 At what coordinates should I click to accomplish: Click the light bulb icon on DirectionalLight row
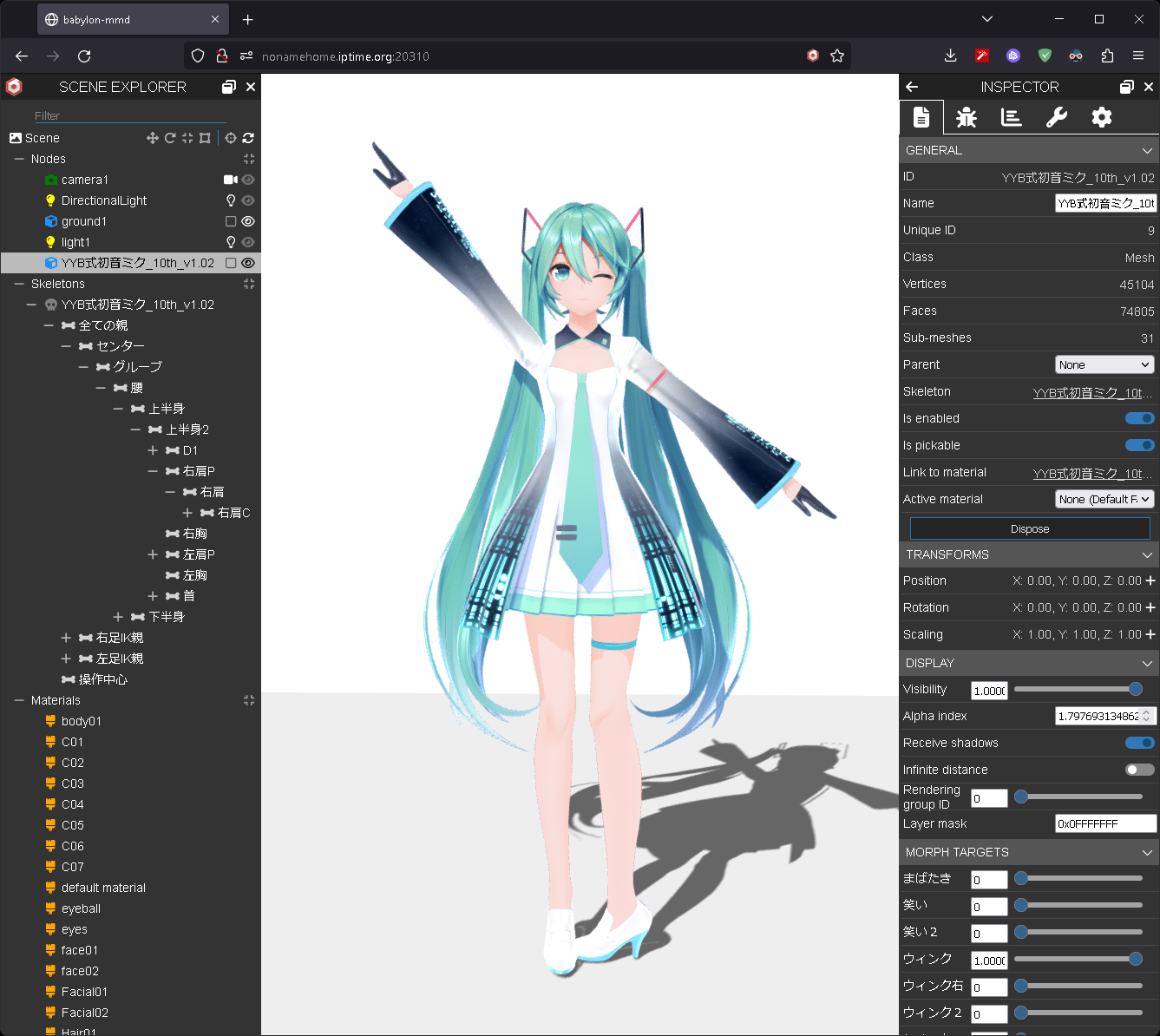tap(231, 200)
